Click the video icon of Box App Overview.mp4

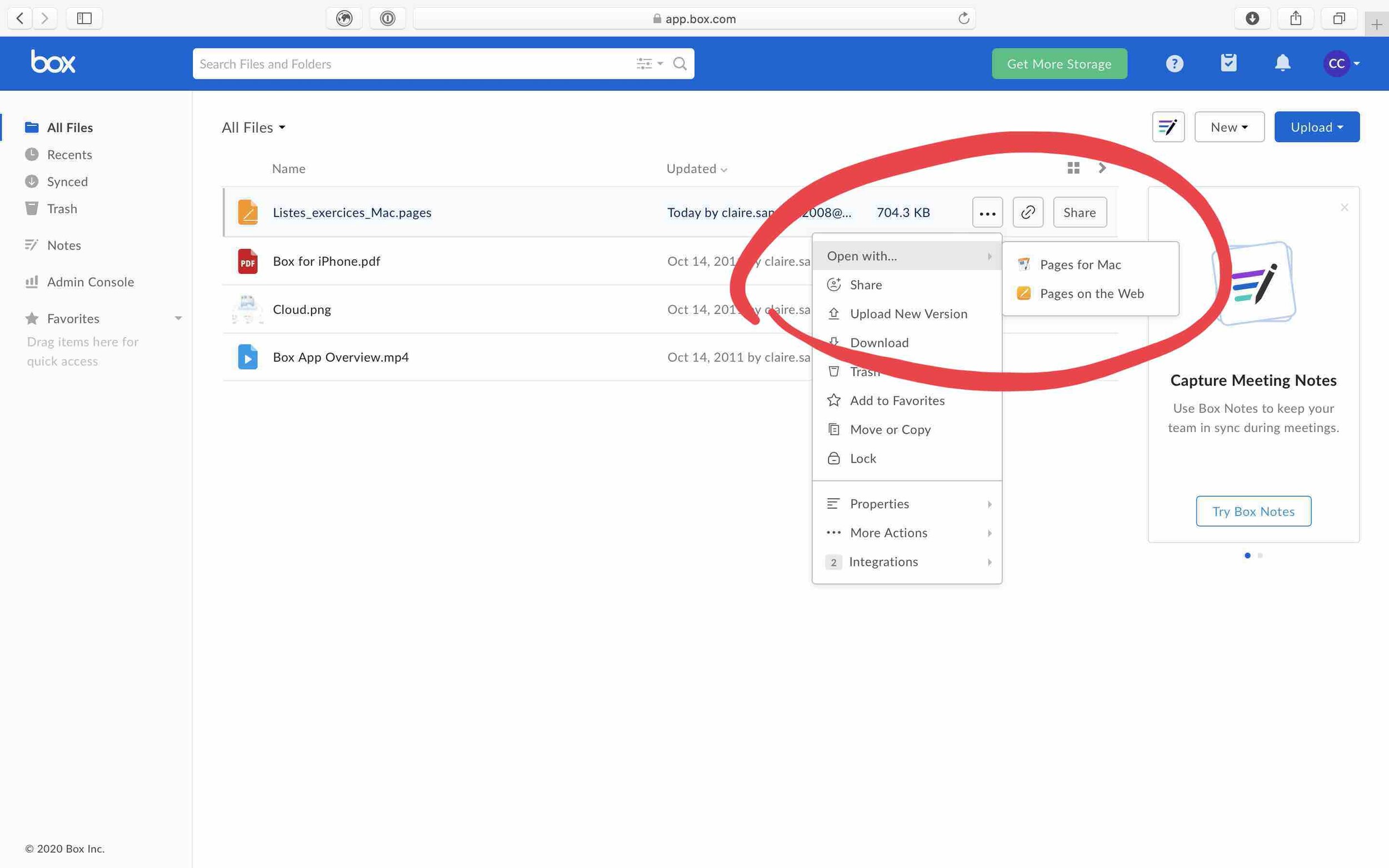(247, 357)
